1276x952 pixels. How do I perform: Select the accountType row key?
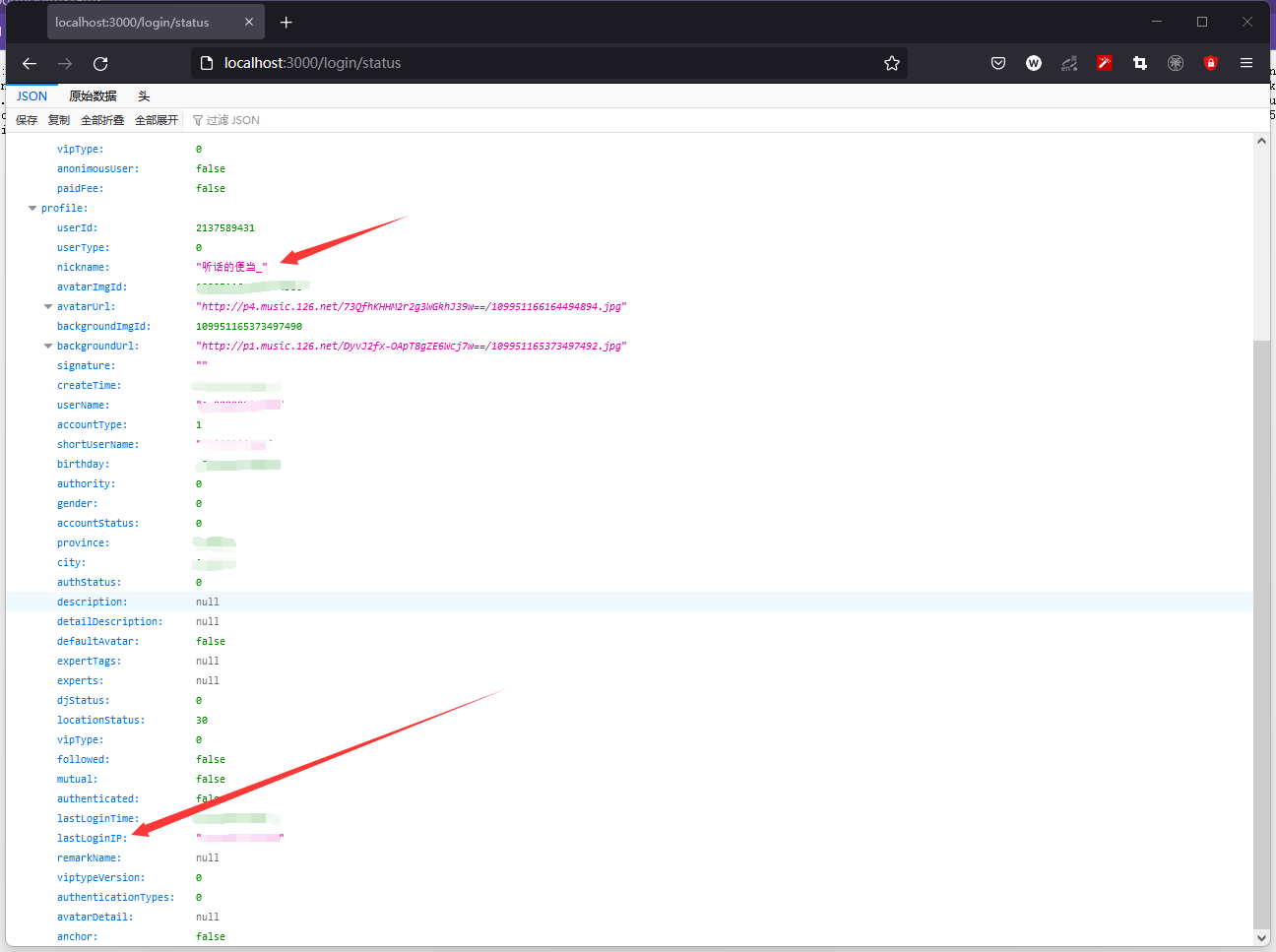[93, 425]
